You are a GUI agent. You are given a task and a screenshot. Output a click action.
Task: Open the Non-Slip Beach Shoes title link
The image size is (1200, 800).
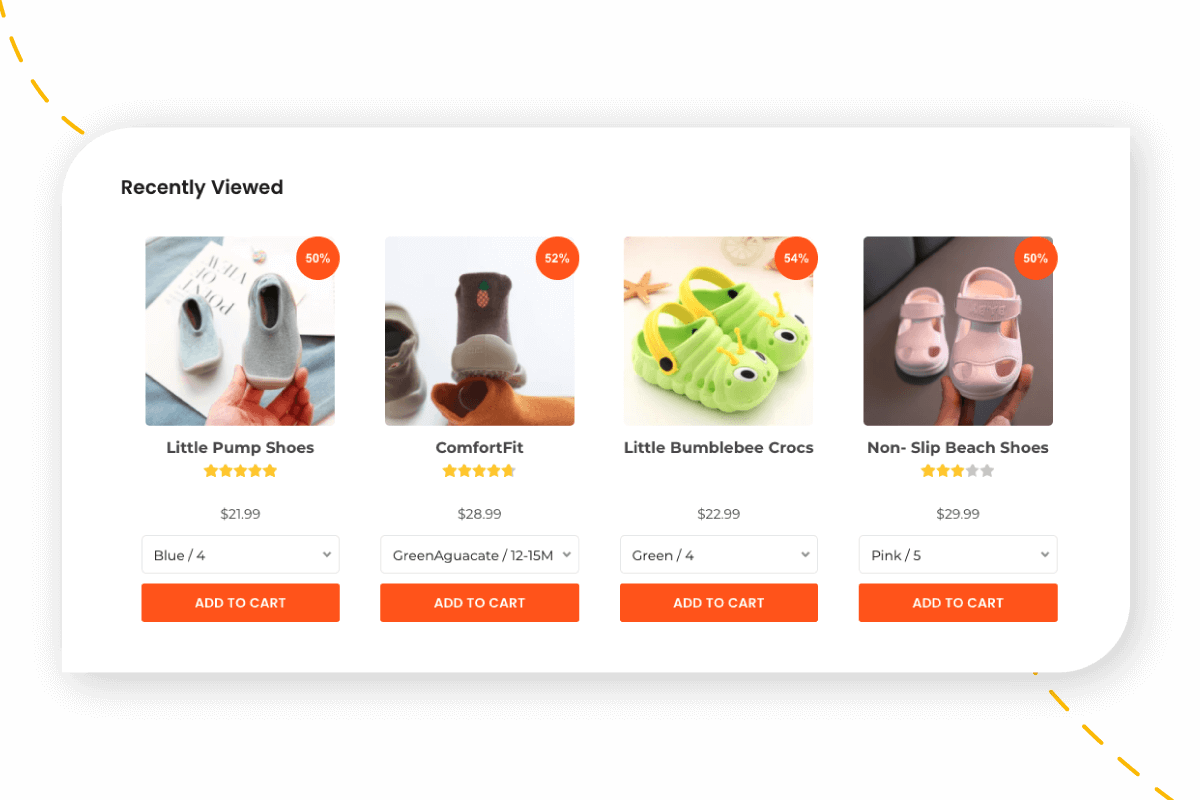[958, 448]
